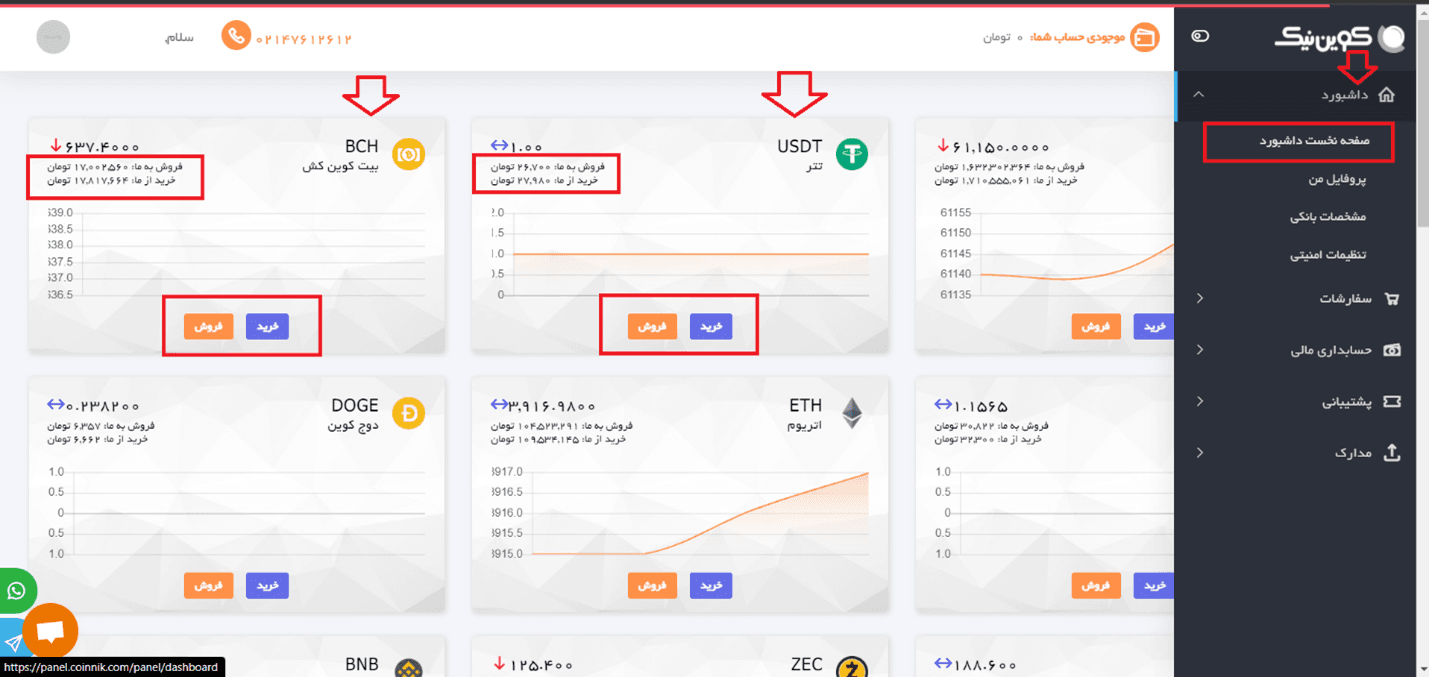Click فروش on the USDT card
The height and width of the screenshot is (677, 1429).
pos(652,326)
